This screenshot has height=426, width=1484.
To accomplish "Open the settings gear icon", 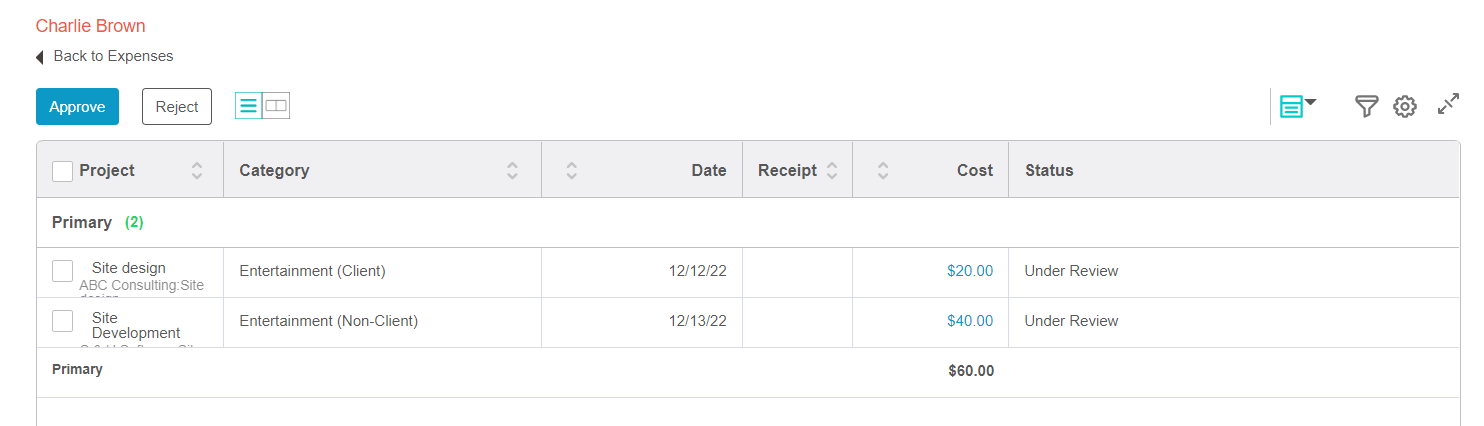I will (x=1405, y=106).
